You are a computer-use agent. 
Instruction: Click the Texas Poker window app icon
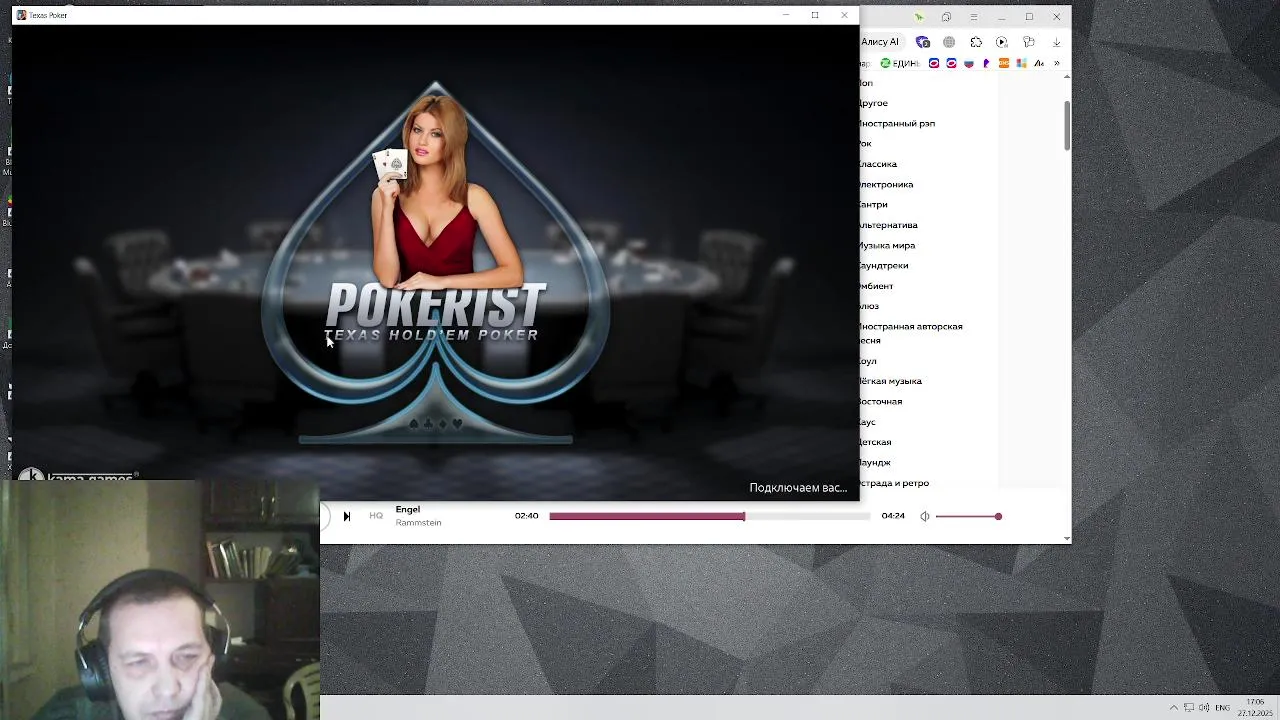click(x=21, y=15)
